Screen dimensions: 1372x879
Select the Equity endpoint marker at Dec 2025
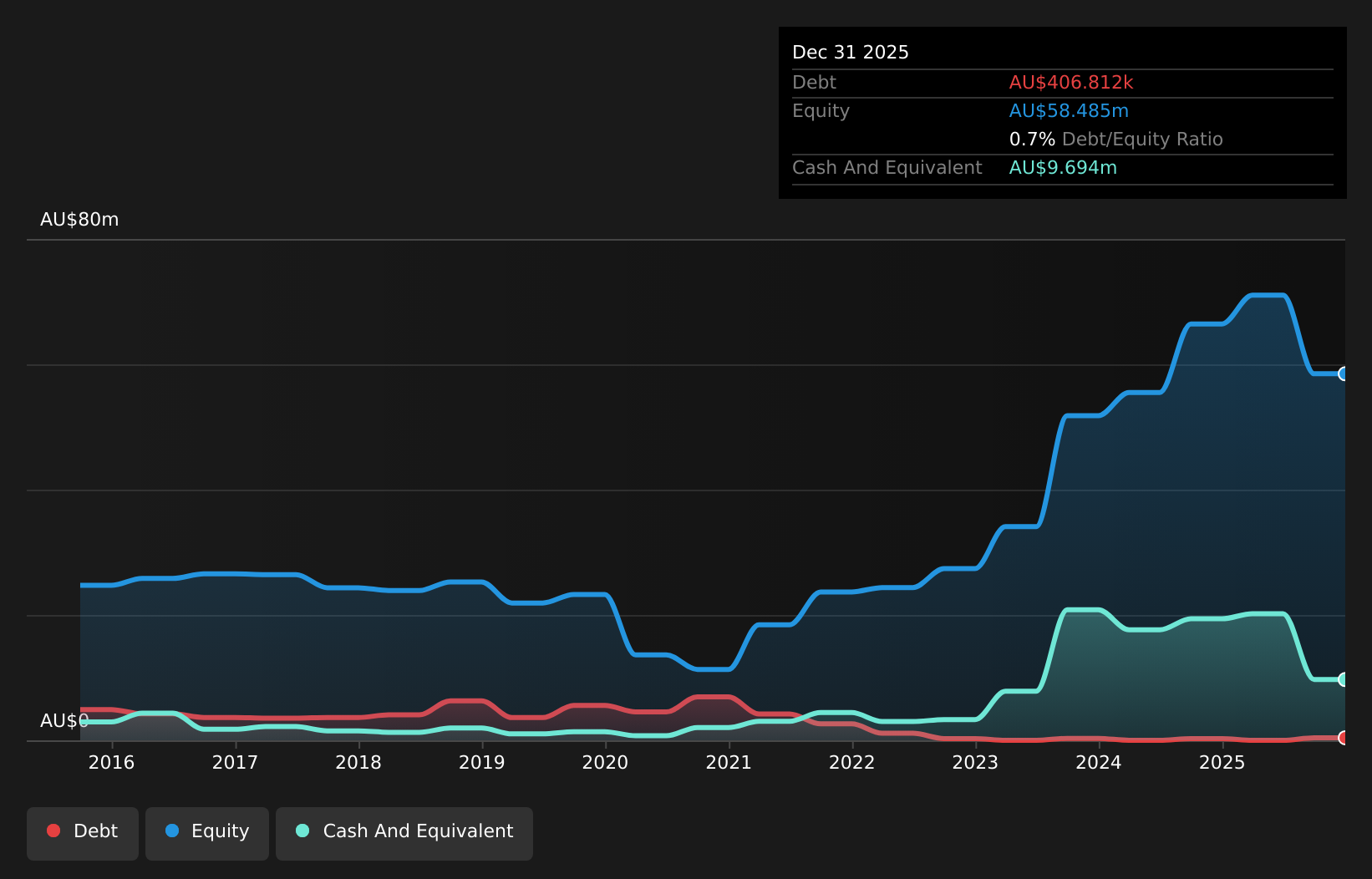point(1344,373)
